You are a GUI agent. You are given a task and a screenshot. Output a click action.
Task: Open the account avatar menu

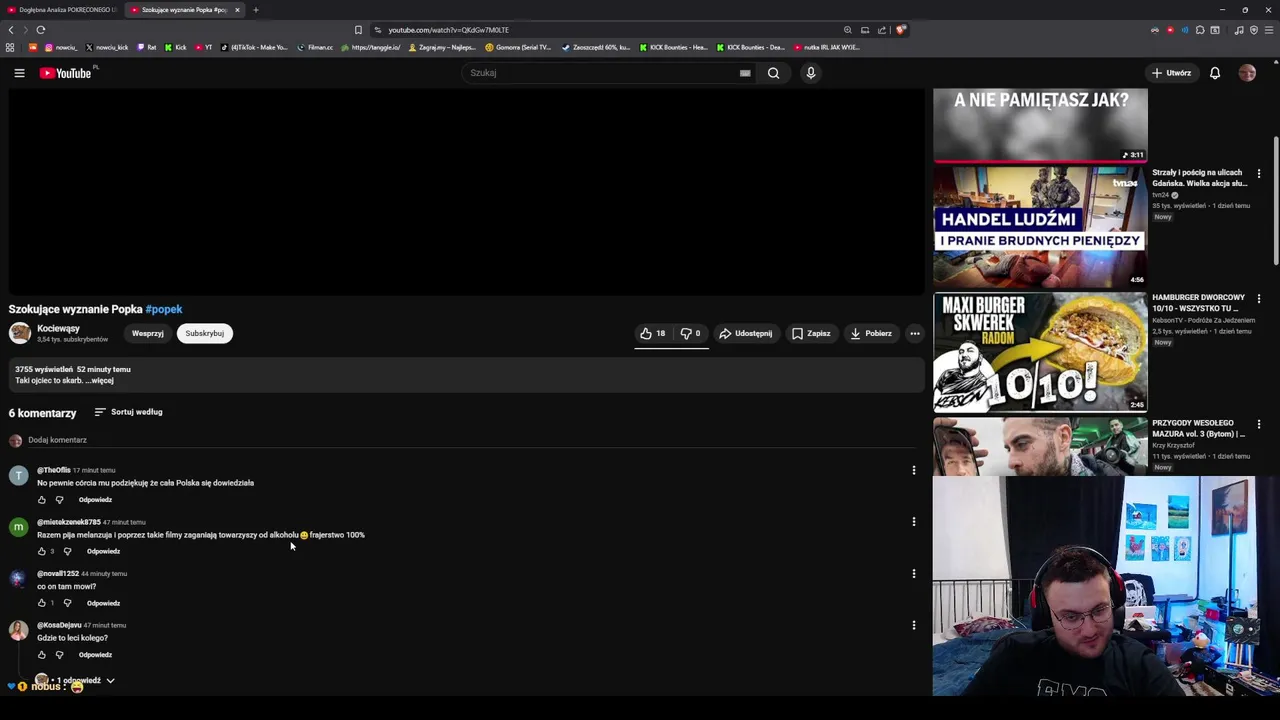point(1247,73)
